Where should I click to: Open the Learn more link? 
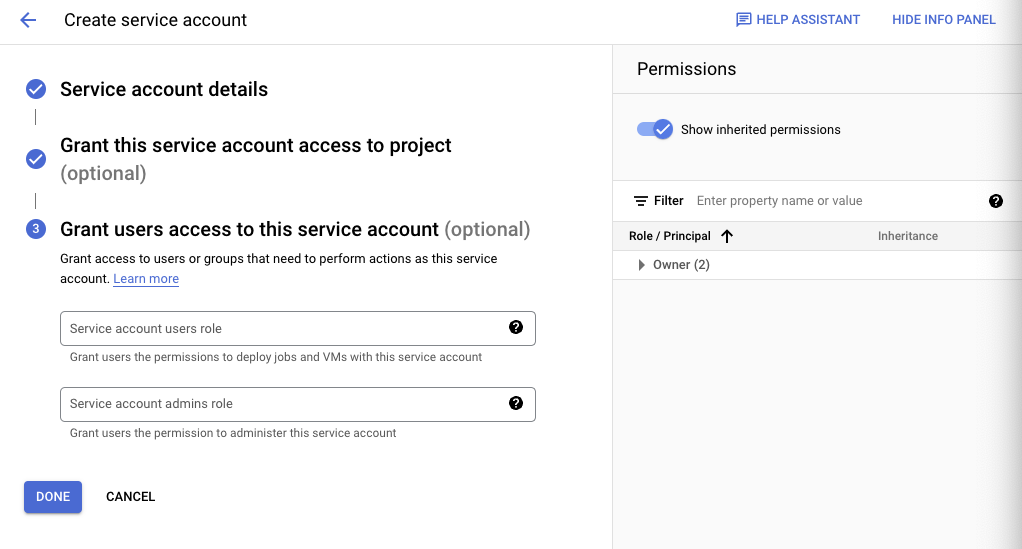pyautogui.click(x=146, y=279)
